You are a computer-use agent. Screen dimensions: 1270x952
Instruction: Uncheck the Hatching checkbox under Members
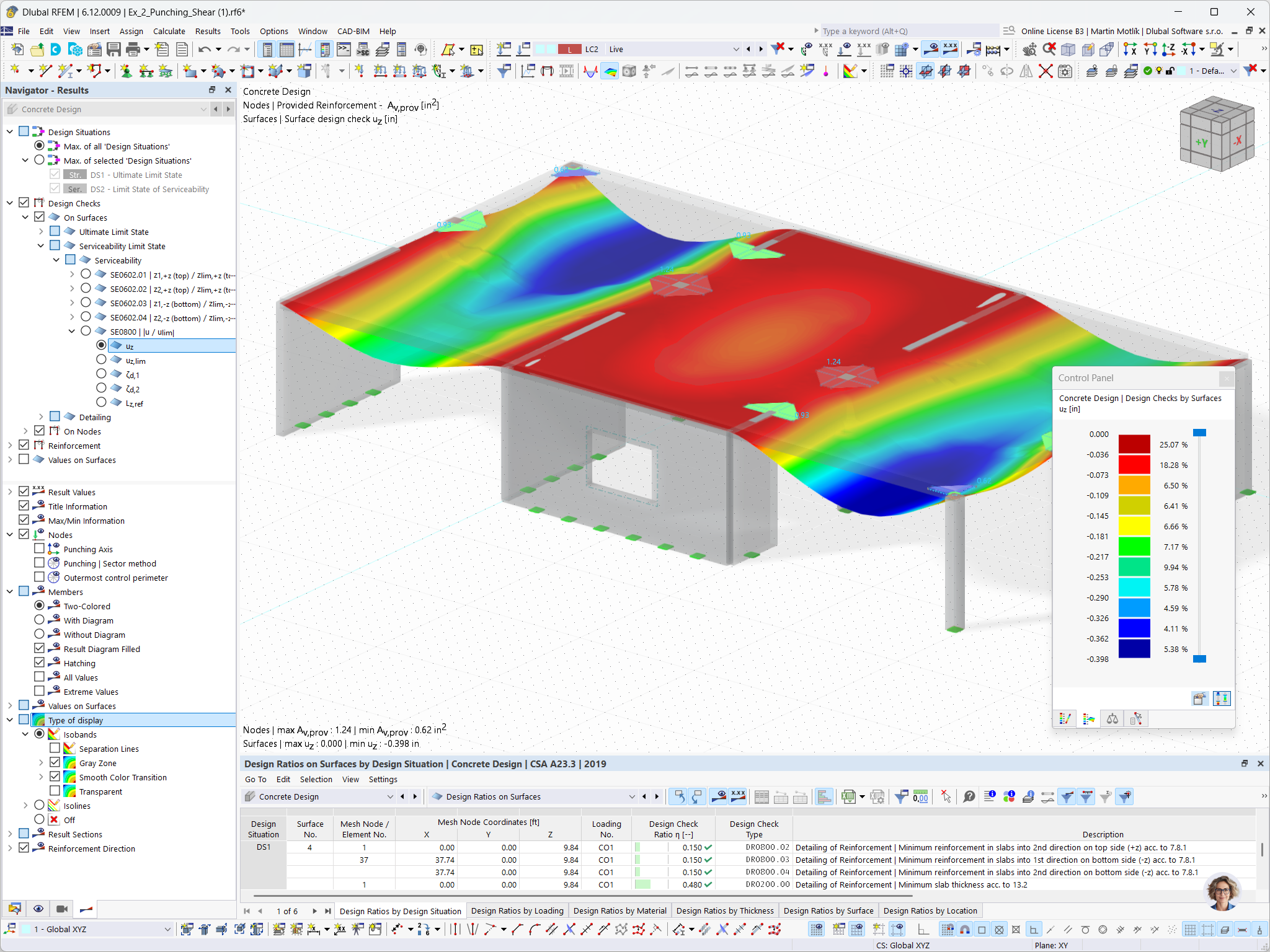(40, 663)
